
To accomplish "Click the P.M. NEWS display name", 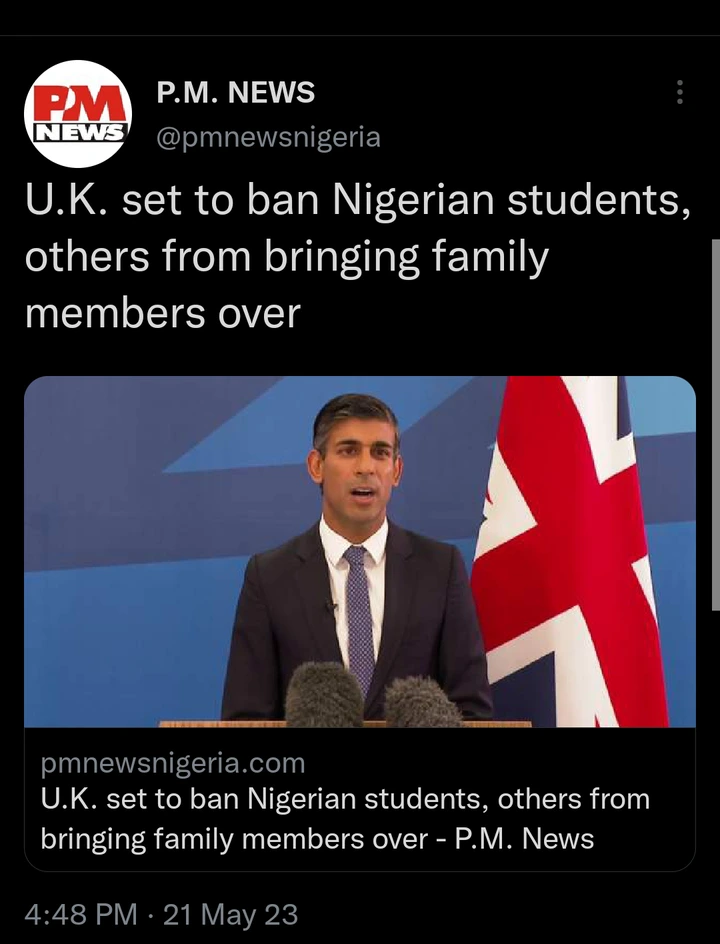I will 235,93.
